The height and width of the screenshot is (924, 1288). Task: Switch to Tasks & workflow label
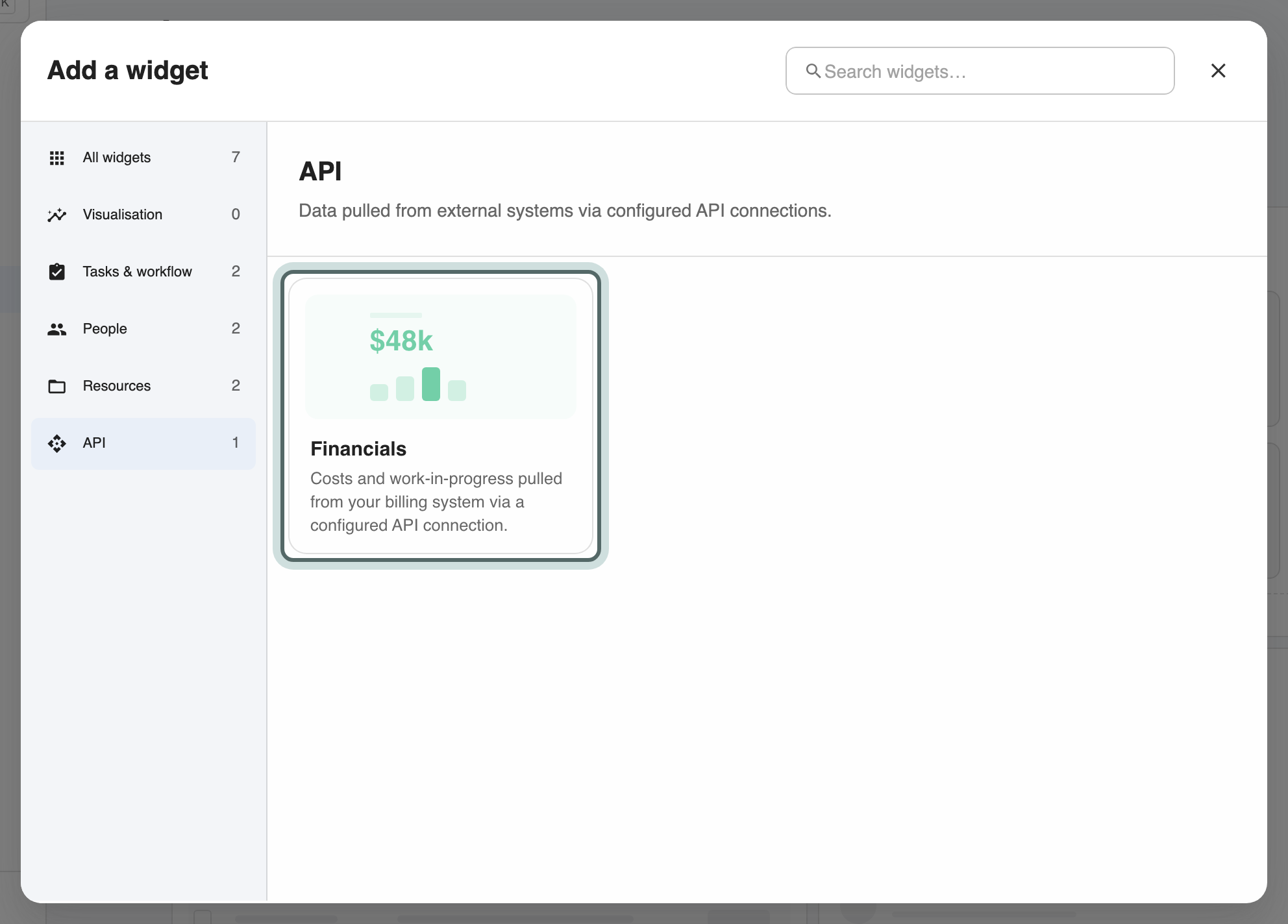click(x=138, y=272)
